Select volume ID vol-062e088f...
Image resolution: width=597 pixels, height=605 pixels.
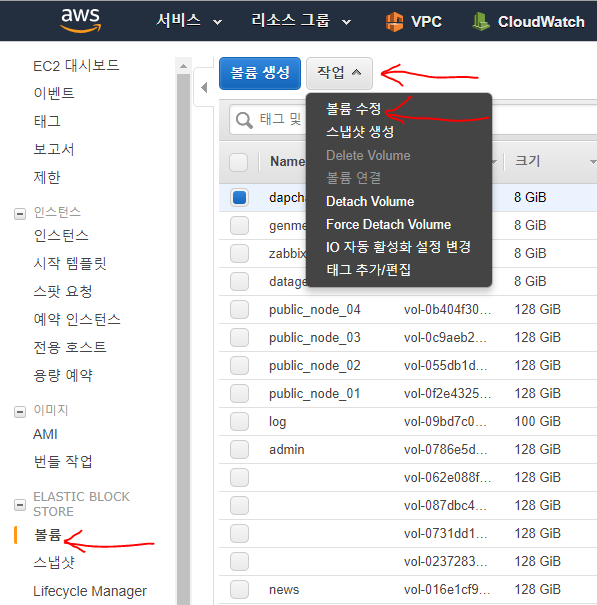pos(447,478)
